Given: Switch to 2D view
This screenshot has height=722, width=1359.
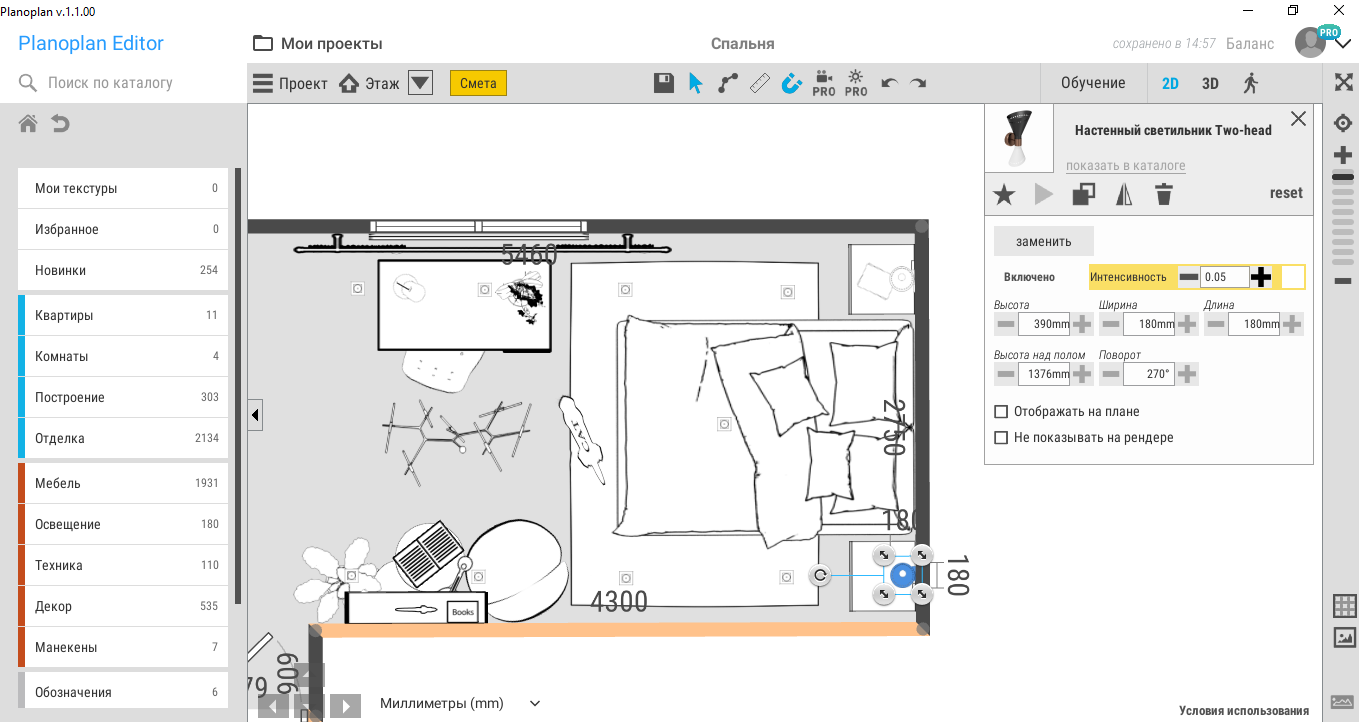Looking at the screenshot, I should pyautogui.click(x=1170, y=83).
